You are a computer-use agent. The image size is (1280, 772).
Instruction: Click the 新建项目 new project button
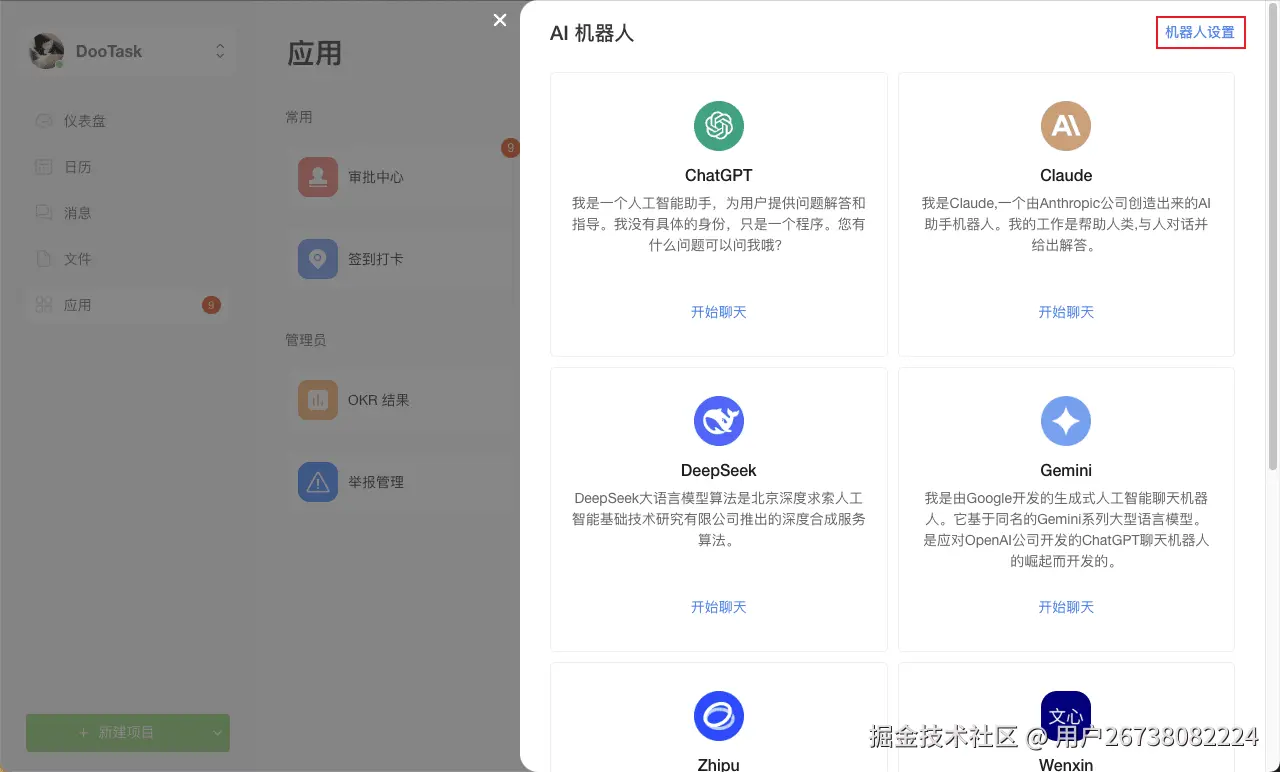pyautogui.click(x=116, y=733)
